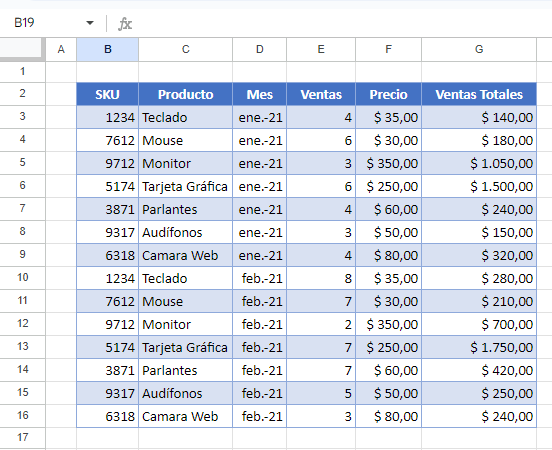Select Tarjeta Gráfica cell in row 6
552x450 pixels.
(186, 186)
